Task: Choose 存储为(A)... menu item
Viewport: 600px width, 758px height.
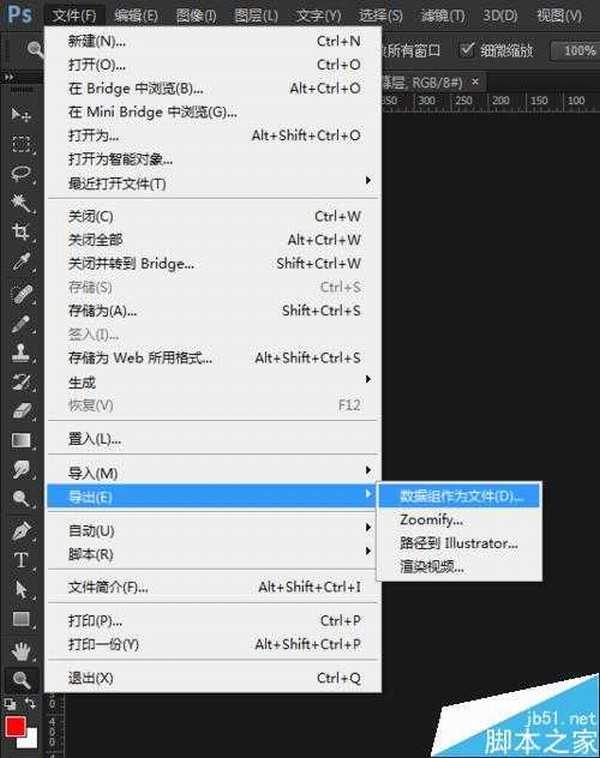Action: coord(212,310)
